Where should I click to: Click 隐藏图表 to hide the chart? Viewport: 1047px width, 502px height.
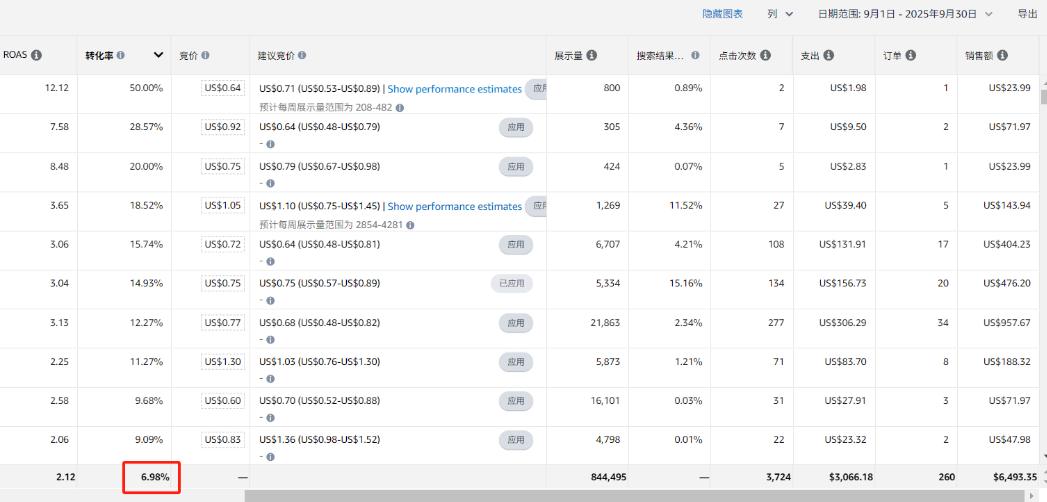point(723,14)
